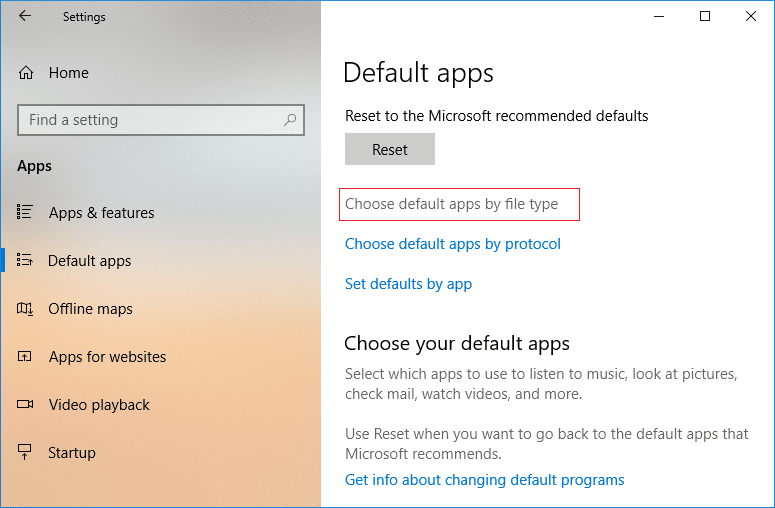Click the Apps for websites icon
This screenshot has width=775, height=508.
25,357
